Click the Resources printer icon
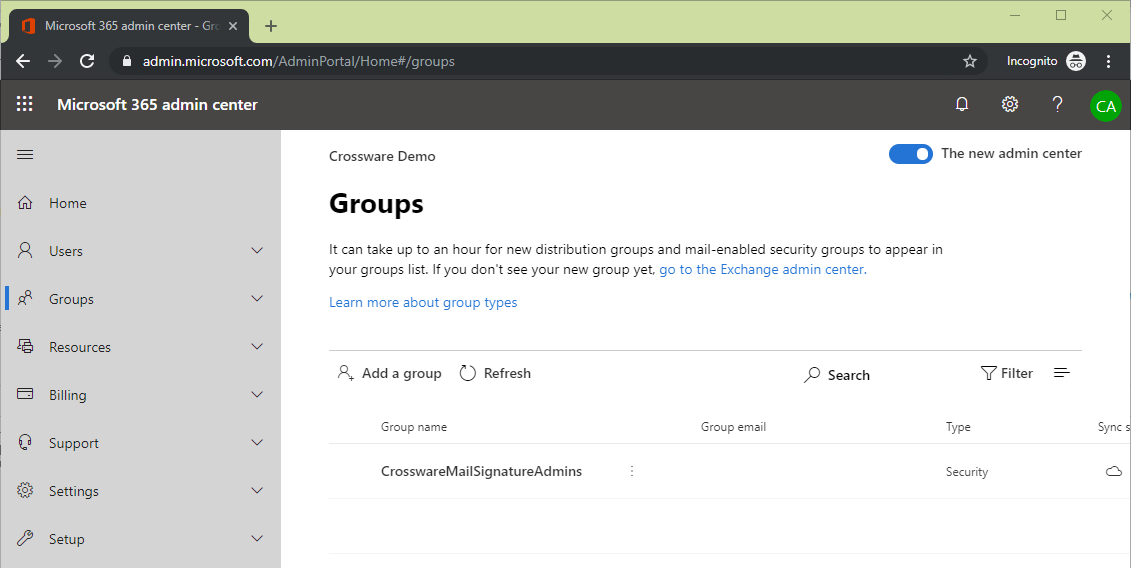 coord(25,346)
